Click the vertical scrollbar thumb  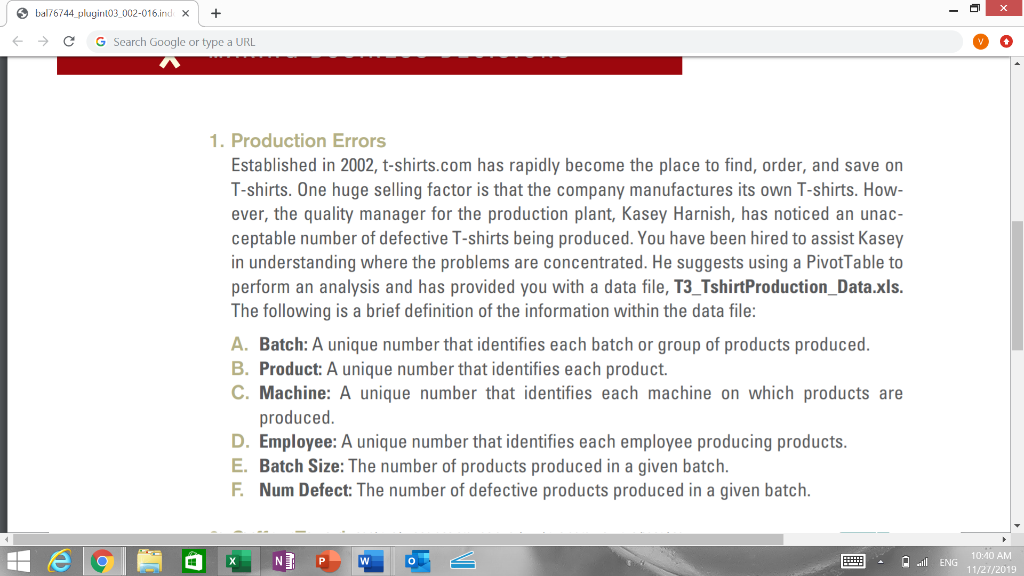1017,285
